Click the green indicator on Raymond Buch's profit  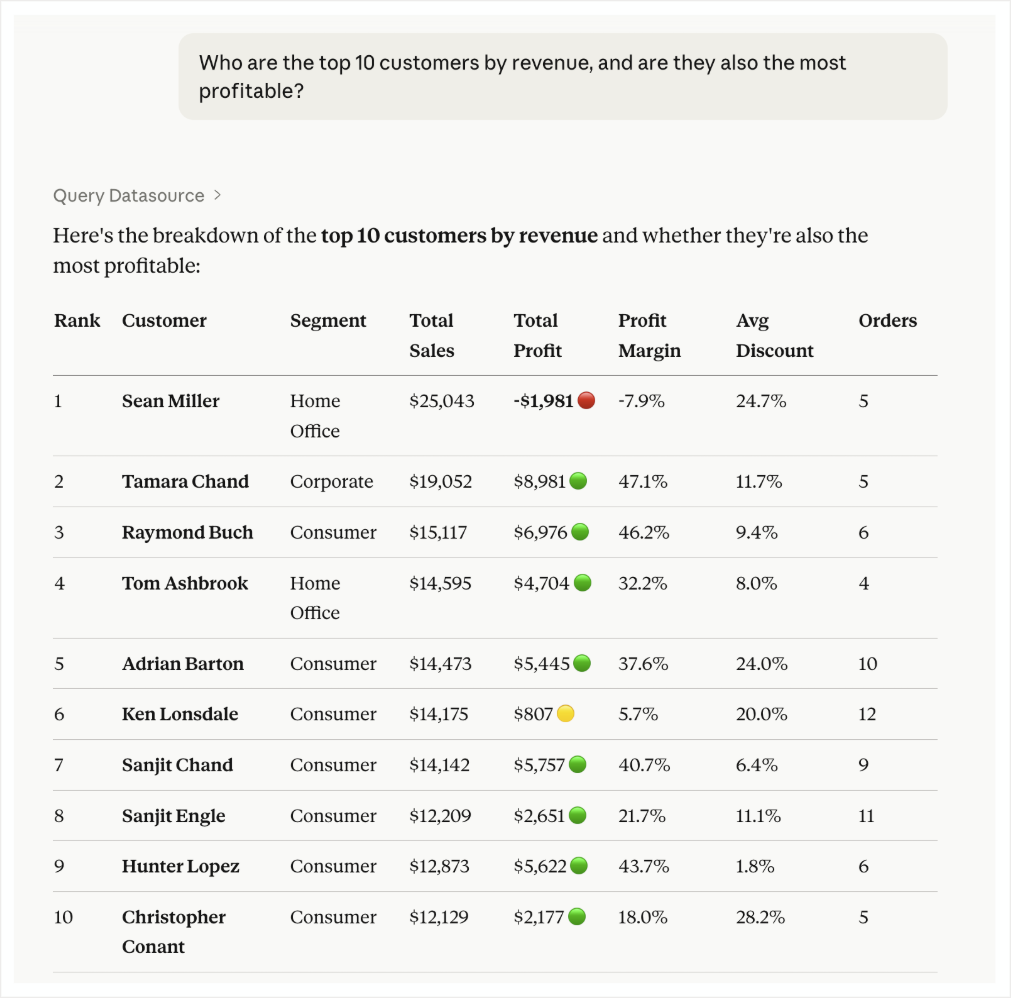(578, 532)
